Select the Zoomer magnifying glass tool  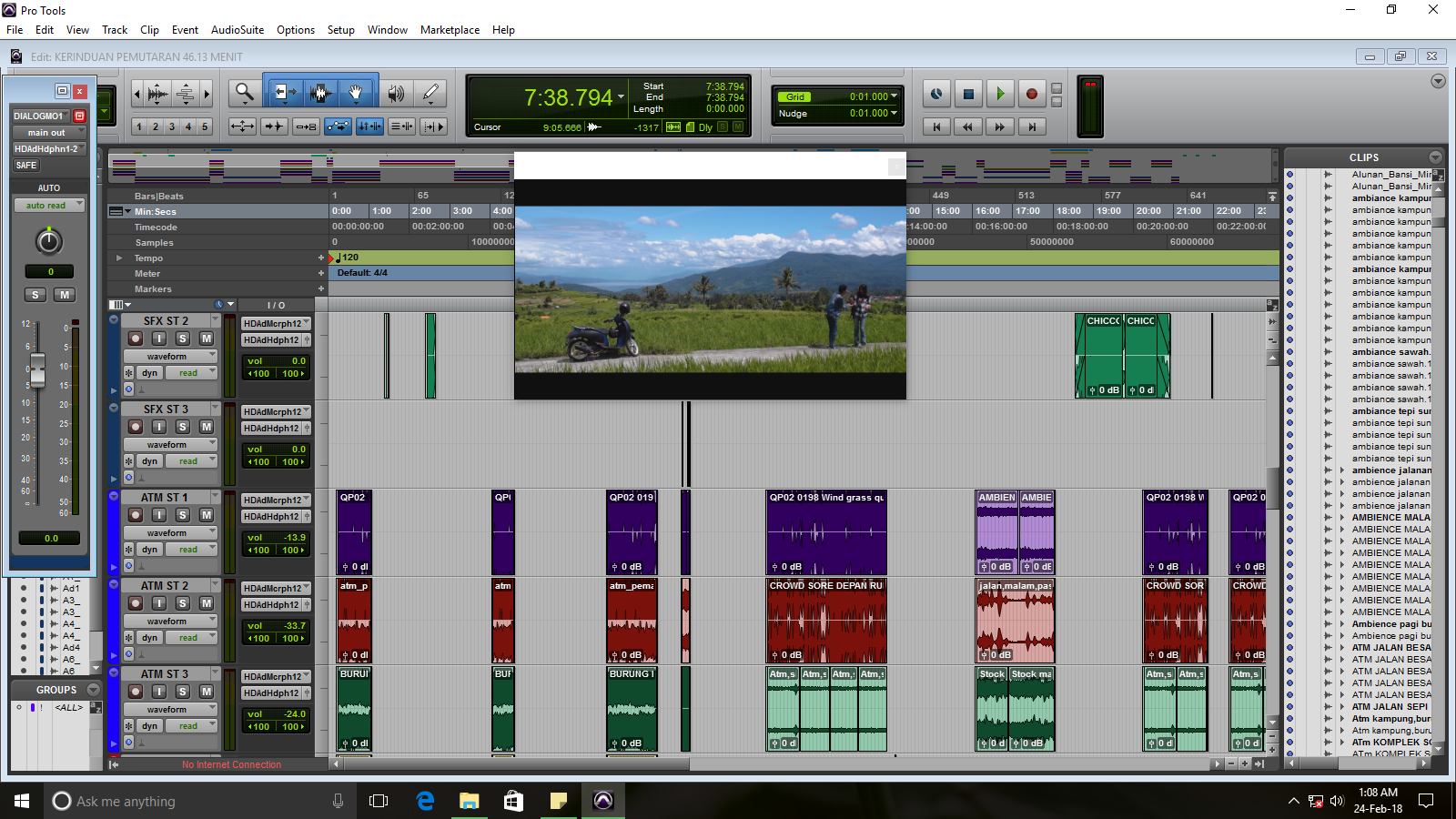coord(244,92)
